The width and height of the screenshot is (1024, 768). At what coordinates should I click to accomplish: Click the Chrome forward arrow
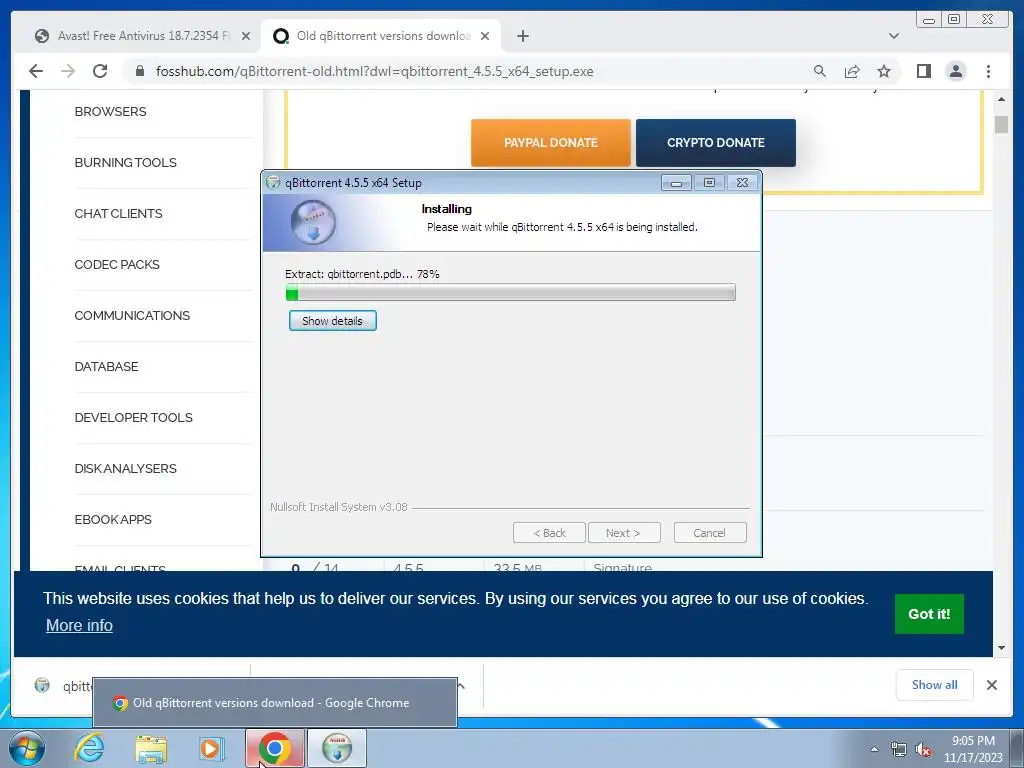tap(68, 71)
